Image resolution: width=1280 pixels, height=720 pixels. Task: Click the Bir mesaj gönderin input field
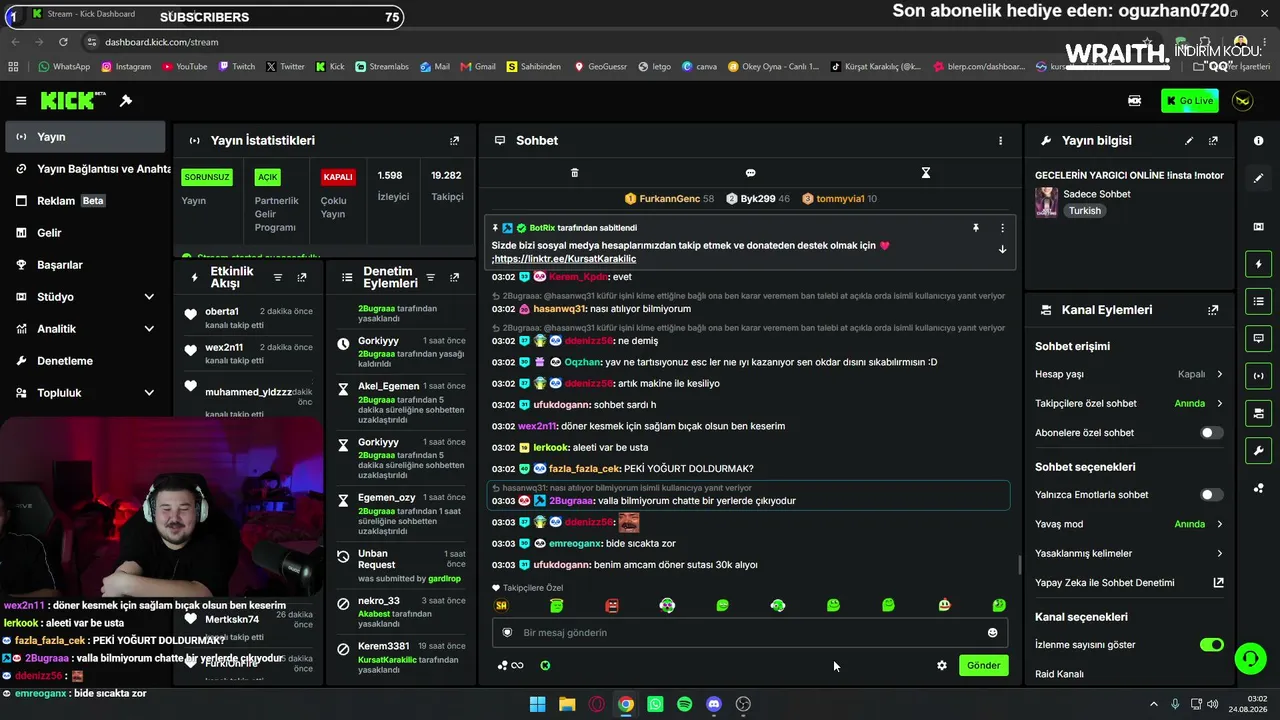click(x=750, y=632)
